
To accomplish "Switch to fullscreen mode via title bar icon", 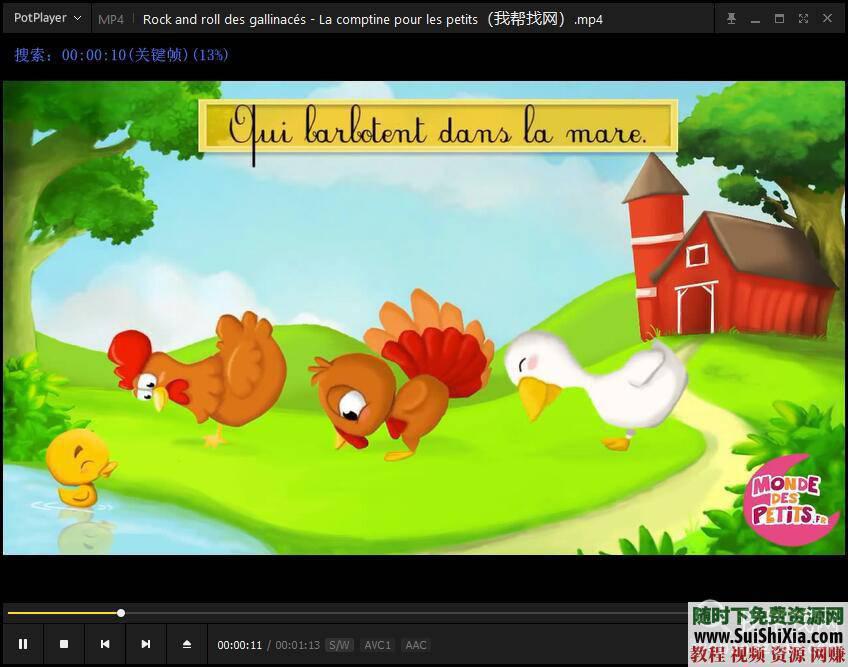I will (x=803, y=19).
